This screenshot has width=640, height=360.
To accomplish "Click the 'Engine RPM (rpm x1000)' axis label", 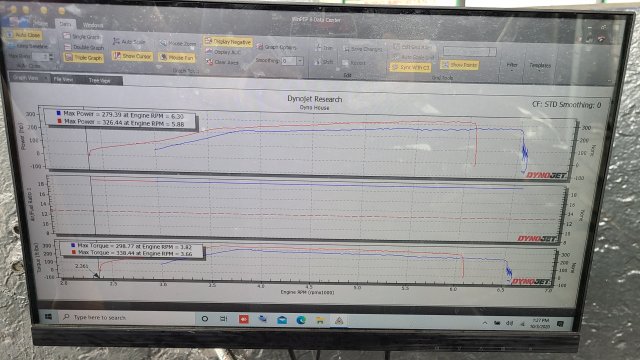I will point(307,292).
